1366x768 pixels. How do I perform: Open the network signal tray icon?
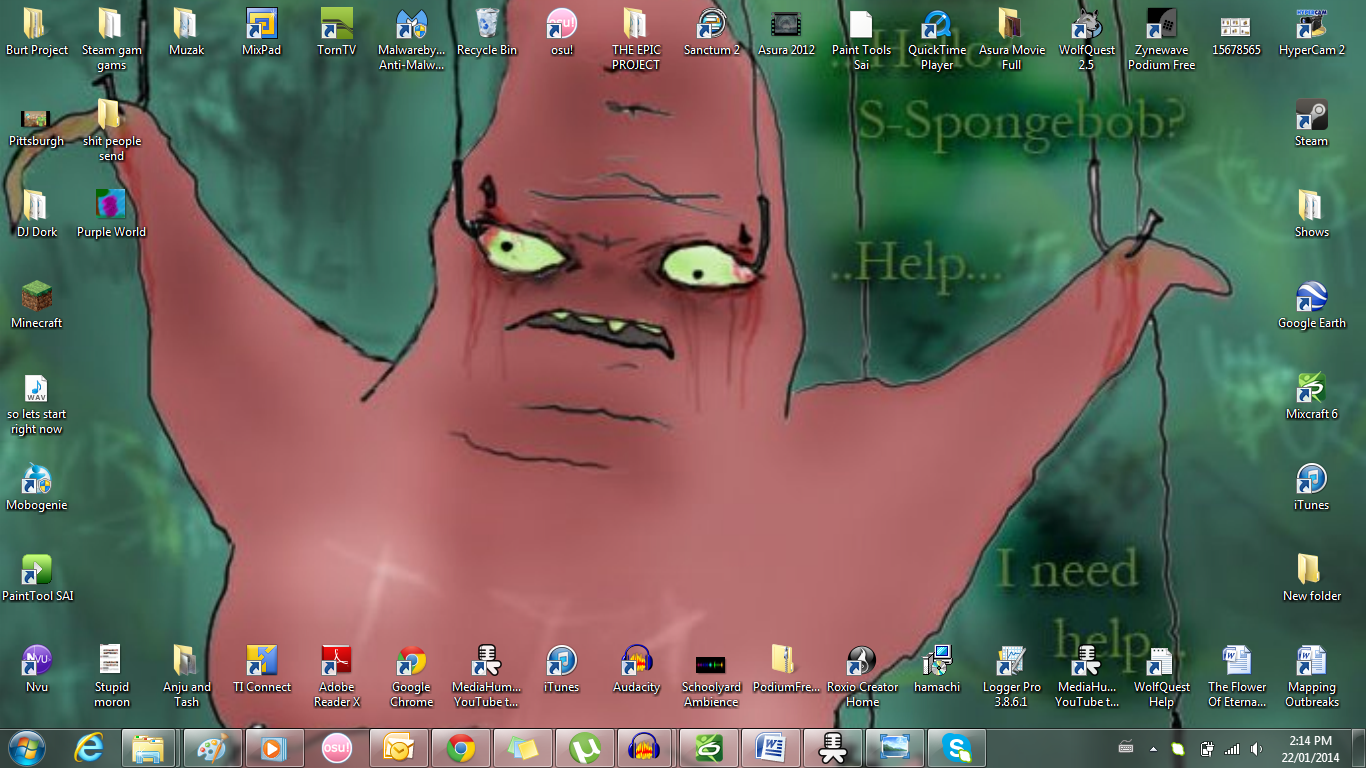pyautogui.click(x=1232, y=748)
